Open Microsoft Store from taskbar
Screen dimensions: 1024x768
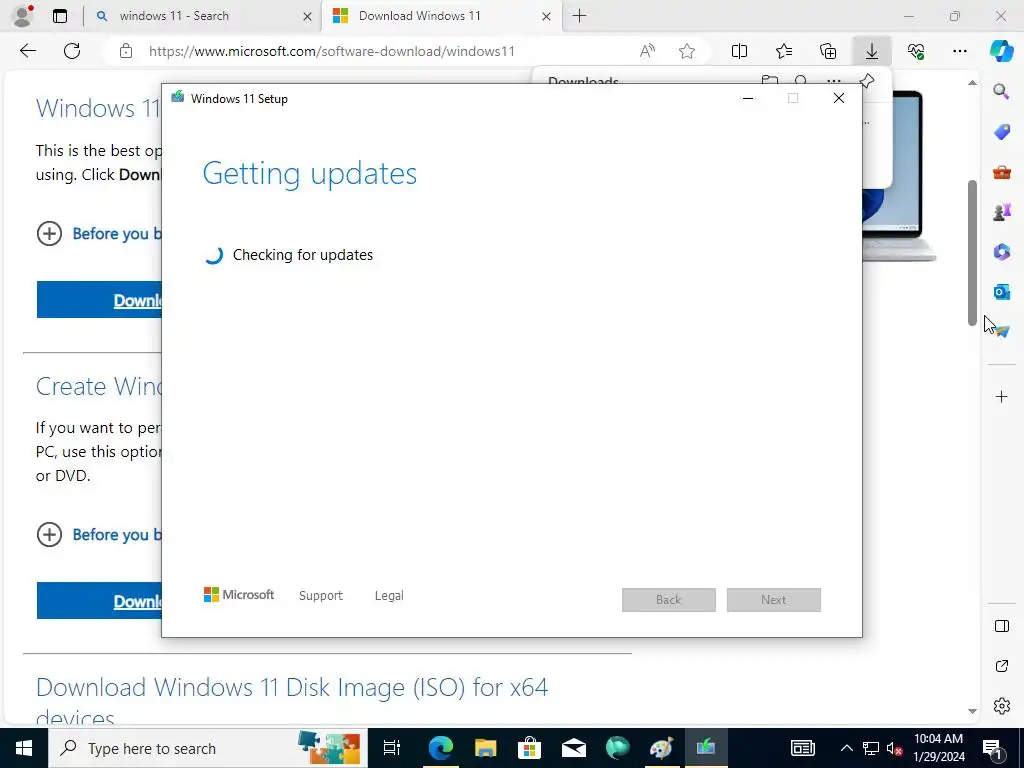(x=529, y=748)
